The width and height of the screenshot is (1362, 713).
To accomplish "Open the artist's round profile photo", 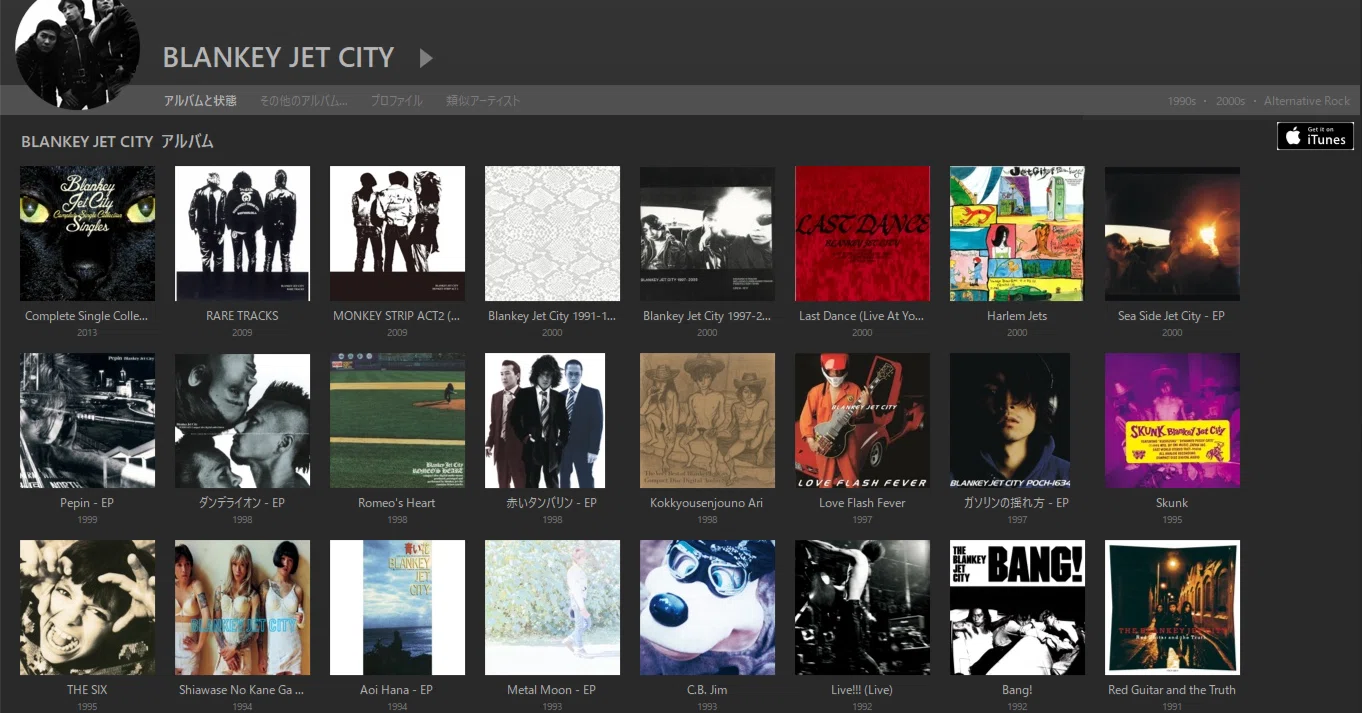I will point(77,48).
